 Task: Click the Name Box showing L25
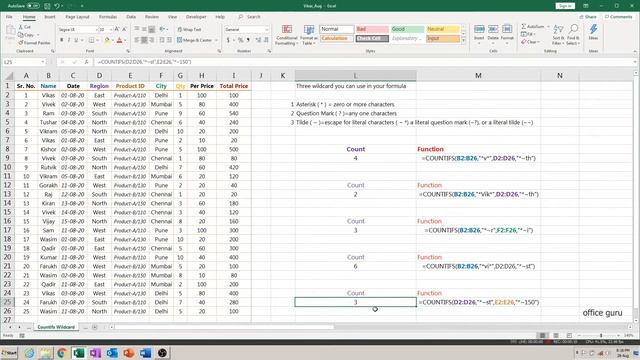(x=24, y=62)
